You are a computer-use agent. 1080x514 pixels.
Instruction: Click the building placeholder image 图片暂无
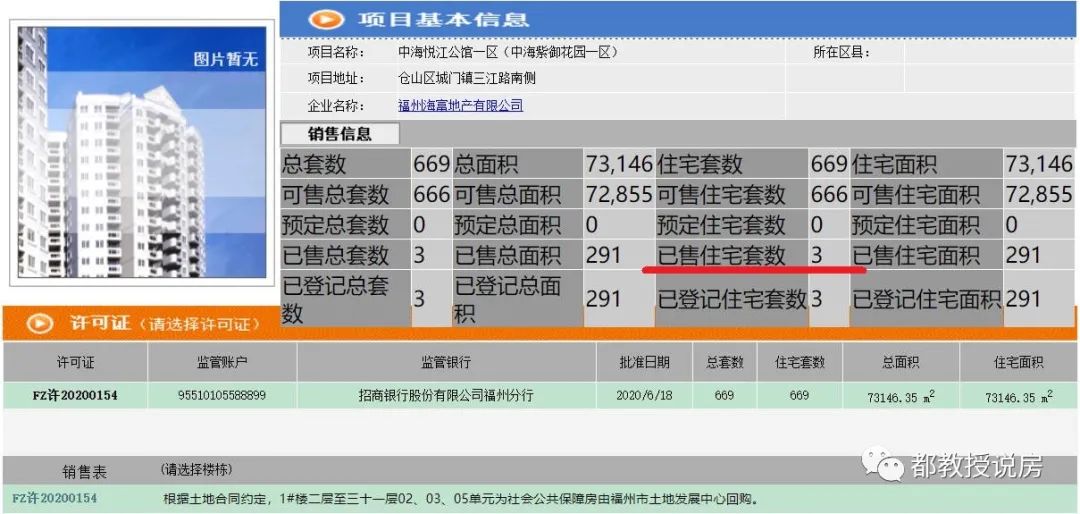[143, 152]
